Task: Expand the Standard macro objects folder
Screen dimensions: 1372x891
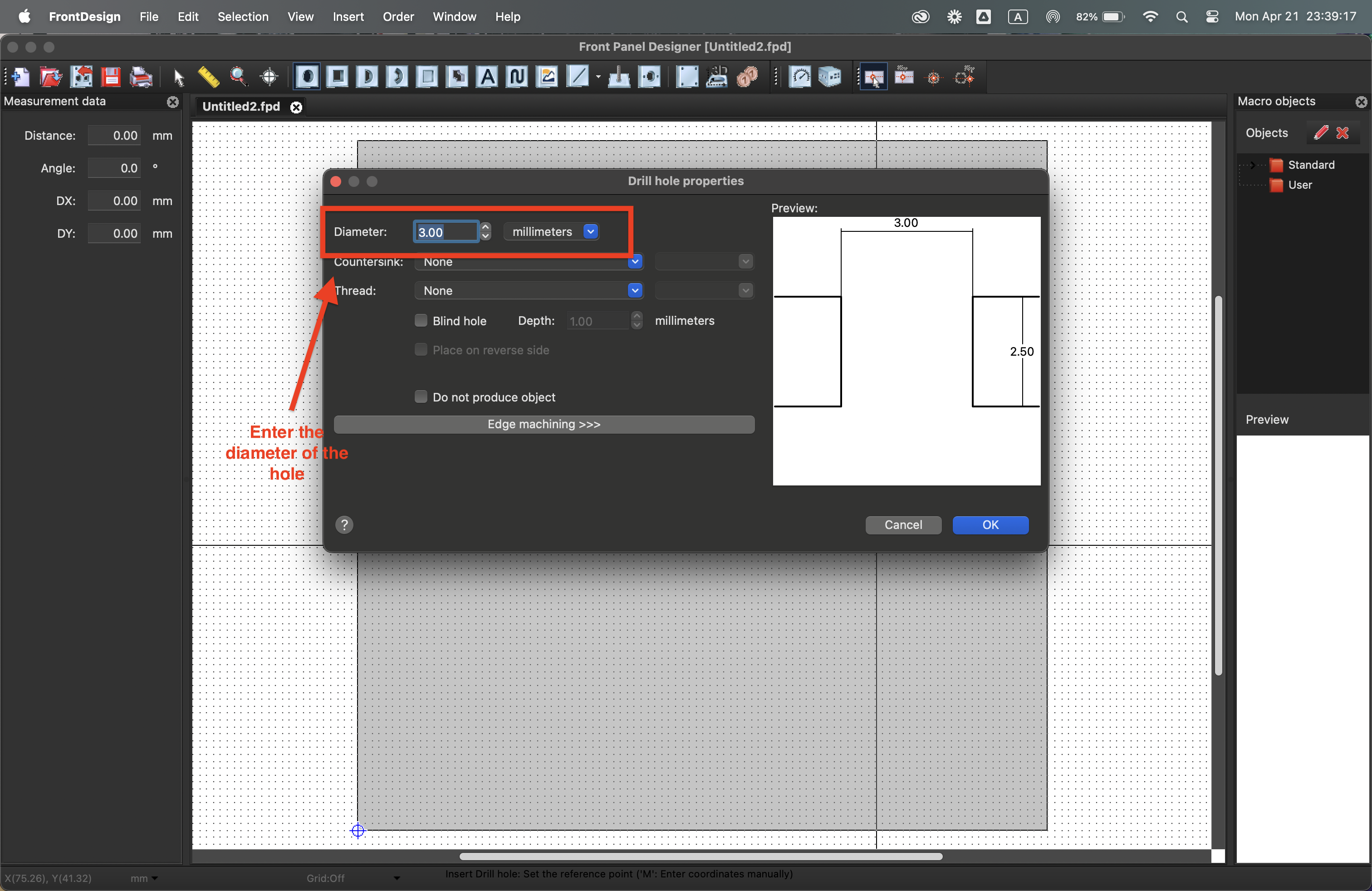Action: [x=1252, y=165]
